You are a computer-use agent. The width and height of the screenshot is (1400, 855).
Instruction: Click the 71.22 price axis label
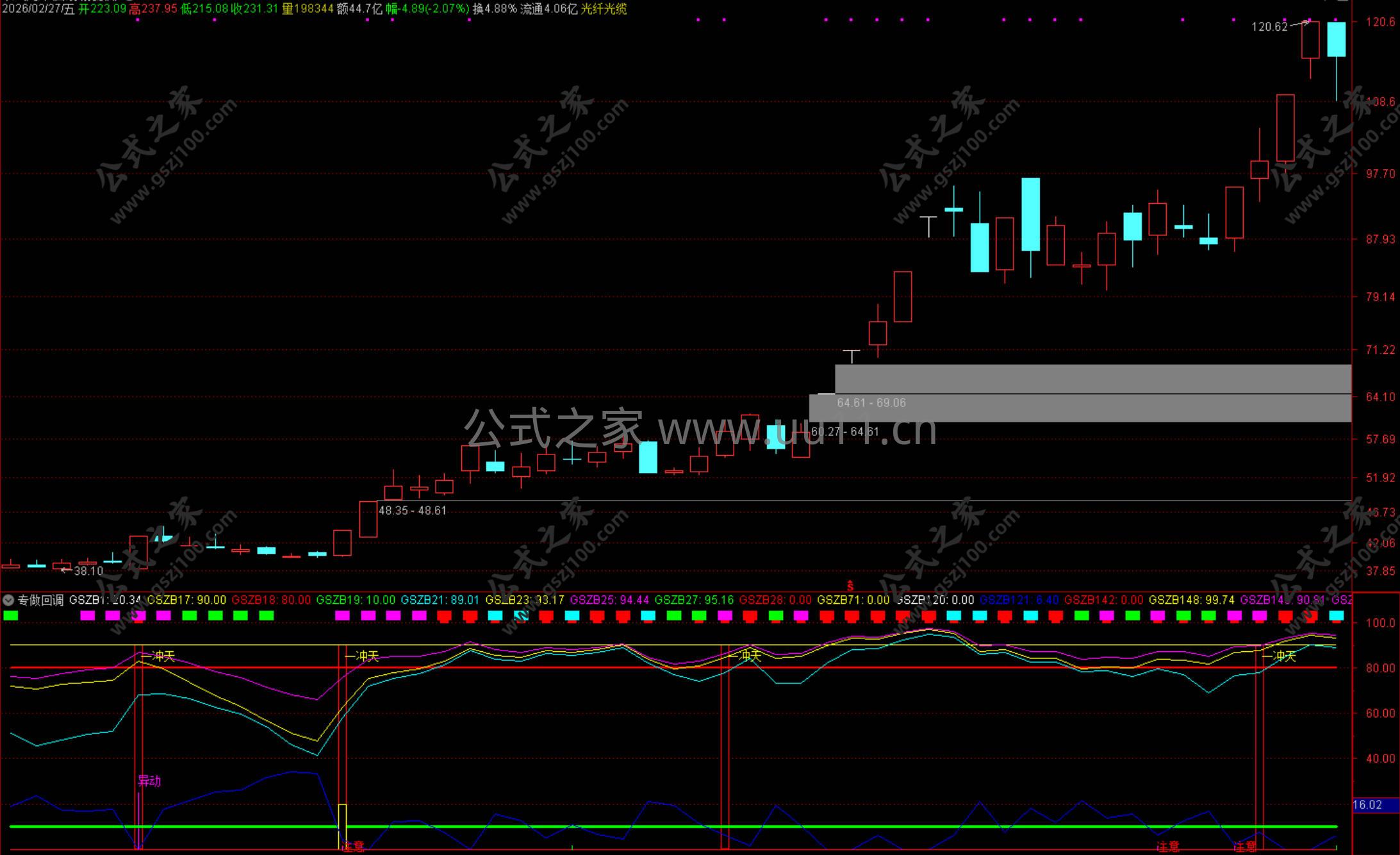click(x=1380, y=349)
